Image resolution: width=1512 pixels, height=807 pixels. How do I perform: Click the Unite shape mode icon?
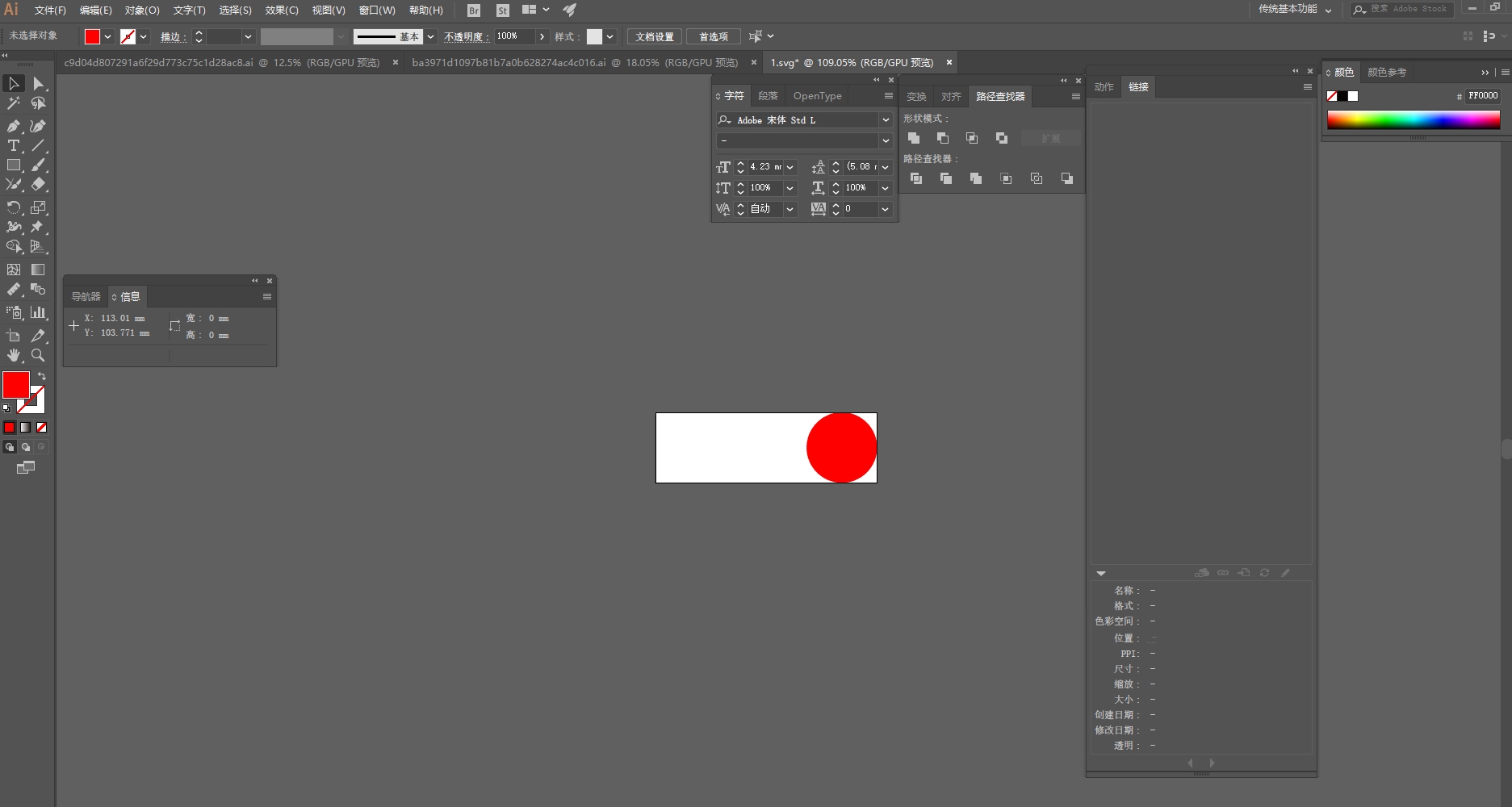[x=914, y=139]
